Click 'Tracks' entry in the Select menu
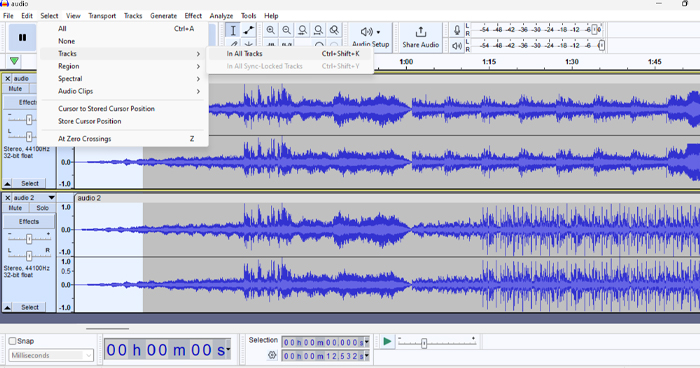The image size is (700, 368). click(x=123, y=54)
